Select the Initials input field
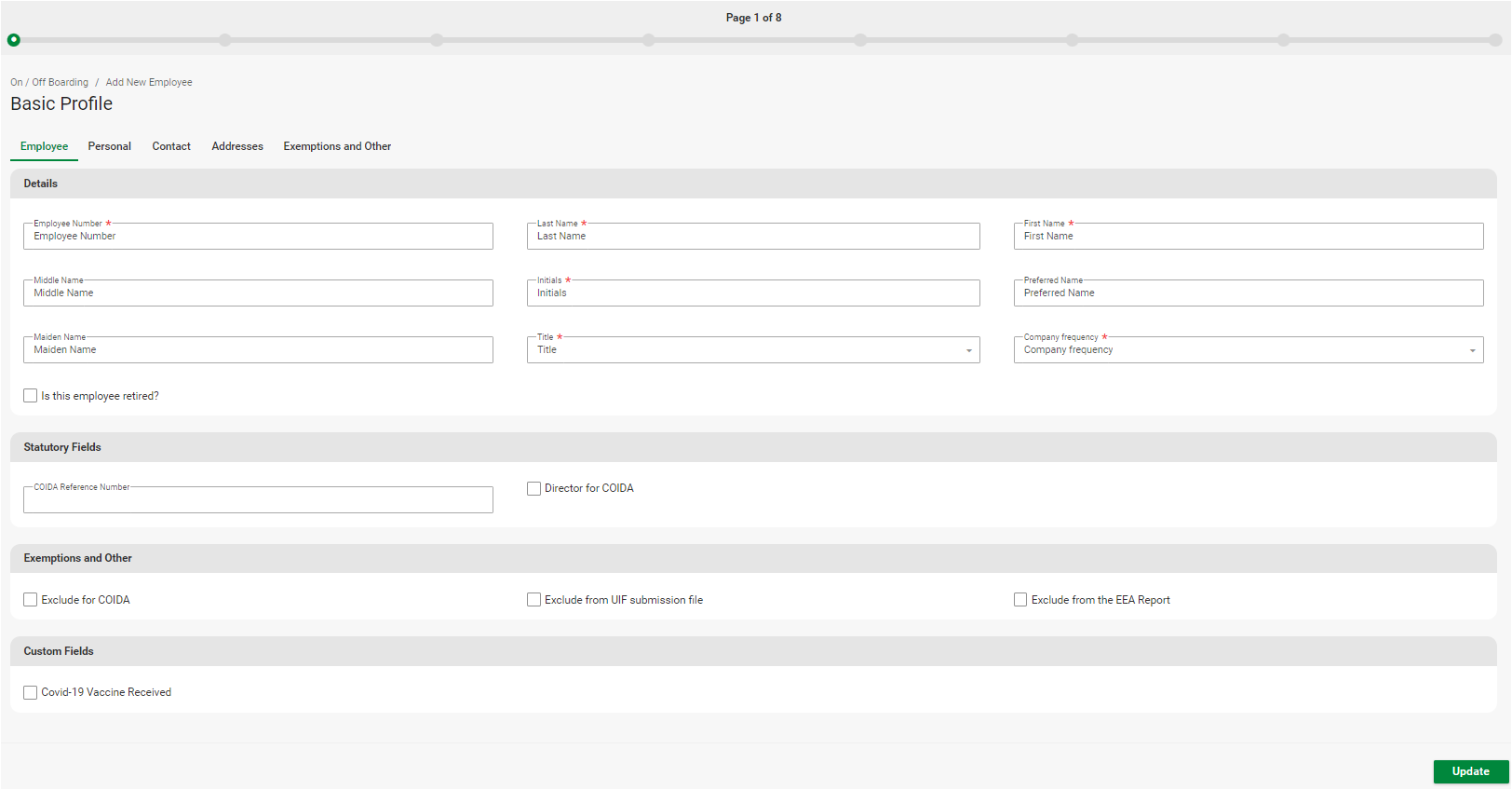This screenshot has height=790, width=1512. point(752,293)
